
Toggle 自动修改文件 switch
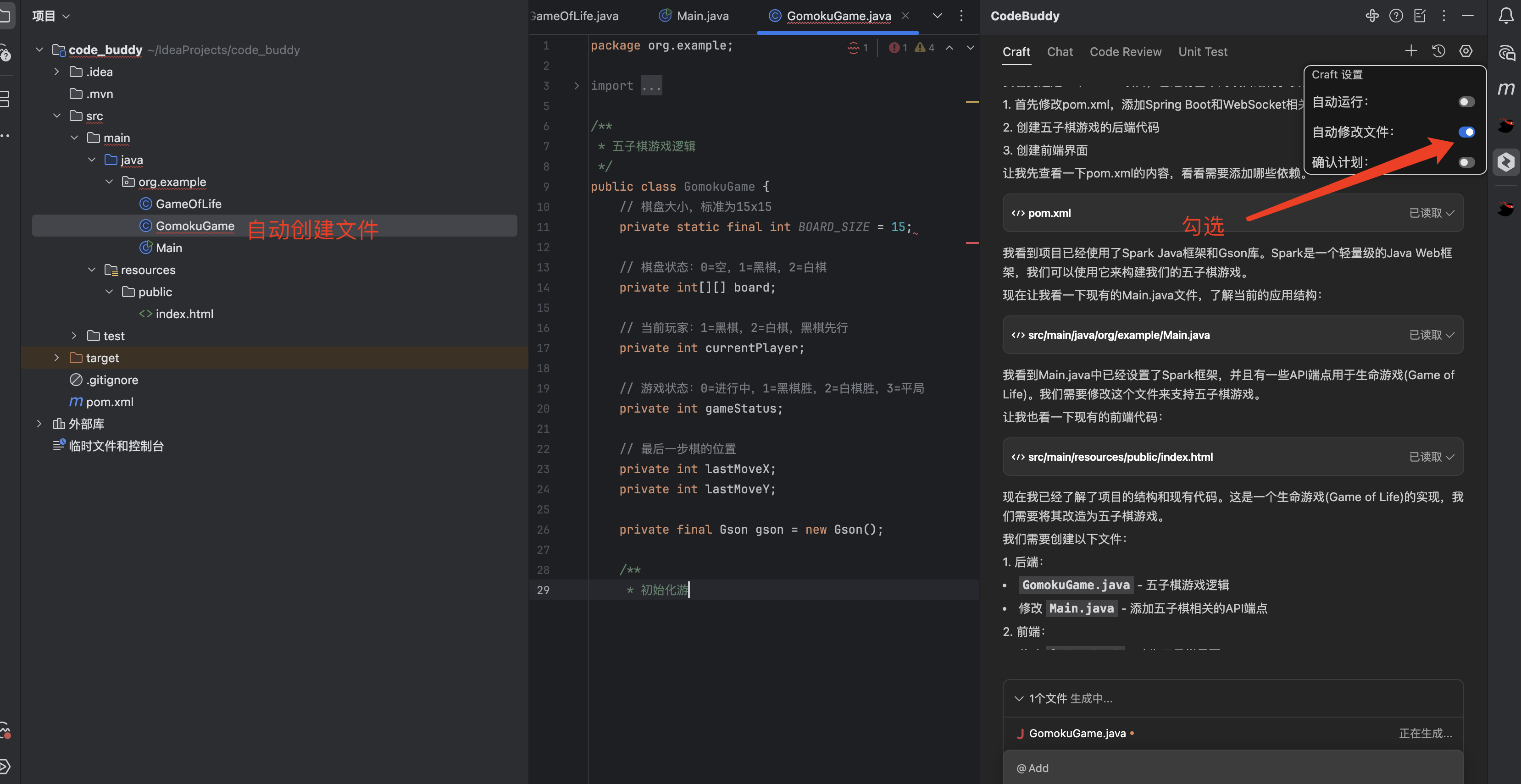point(1466,132)
